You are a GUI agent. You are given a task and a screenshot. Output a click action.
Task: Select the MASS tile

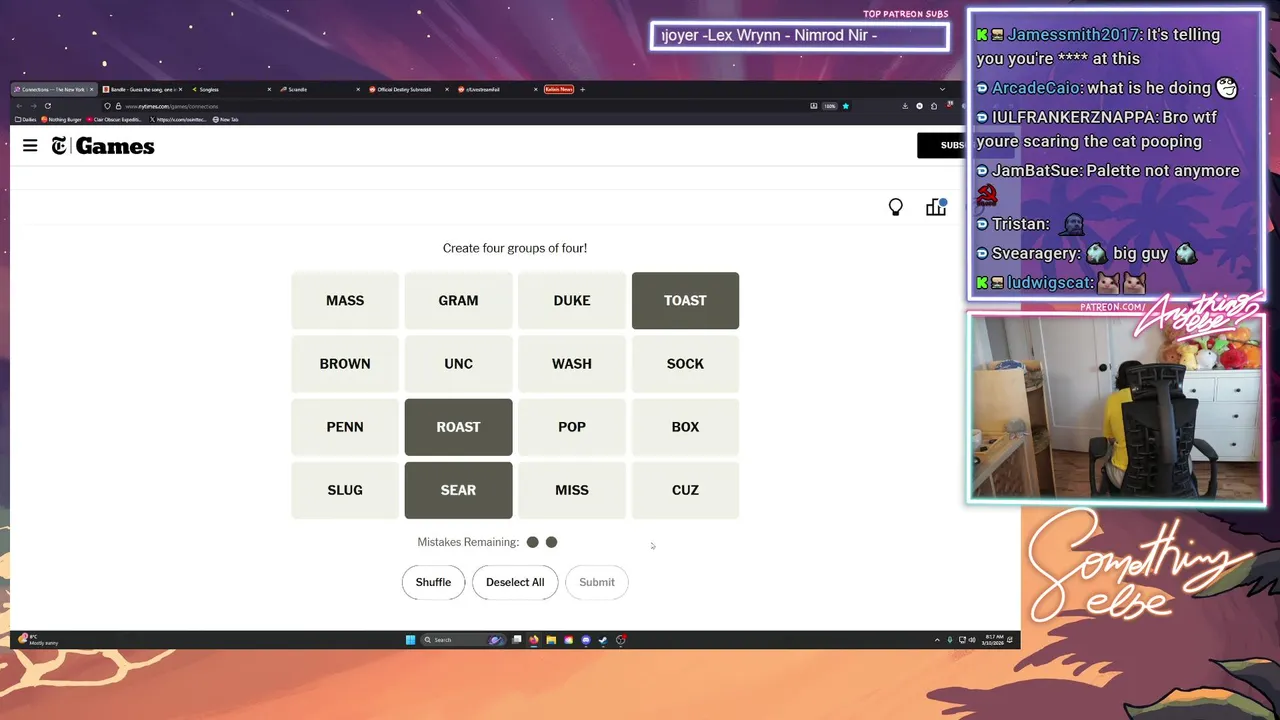click(x=345, y=300)
